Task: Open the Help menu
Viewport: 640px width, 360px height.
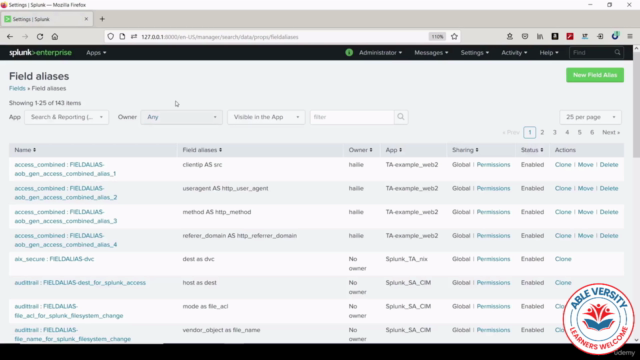Action: (x=549, y=53)
